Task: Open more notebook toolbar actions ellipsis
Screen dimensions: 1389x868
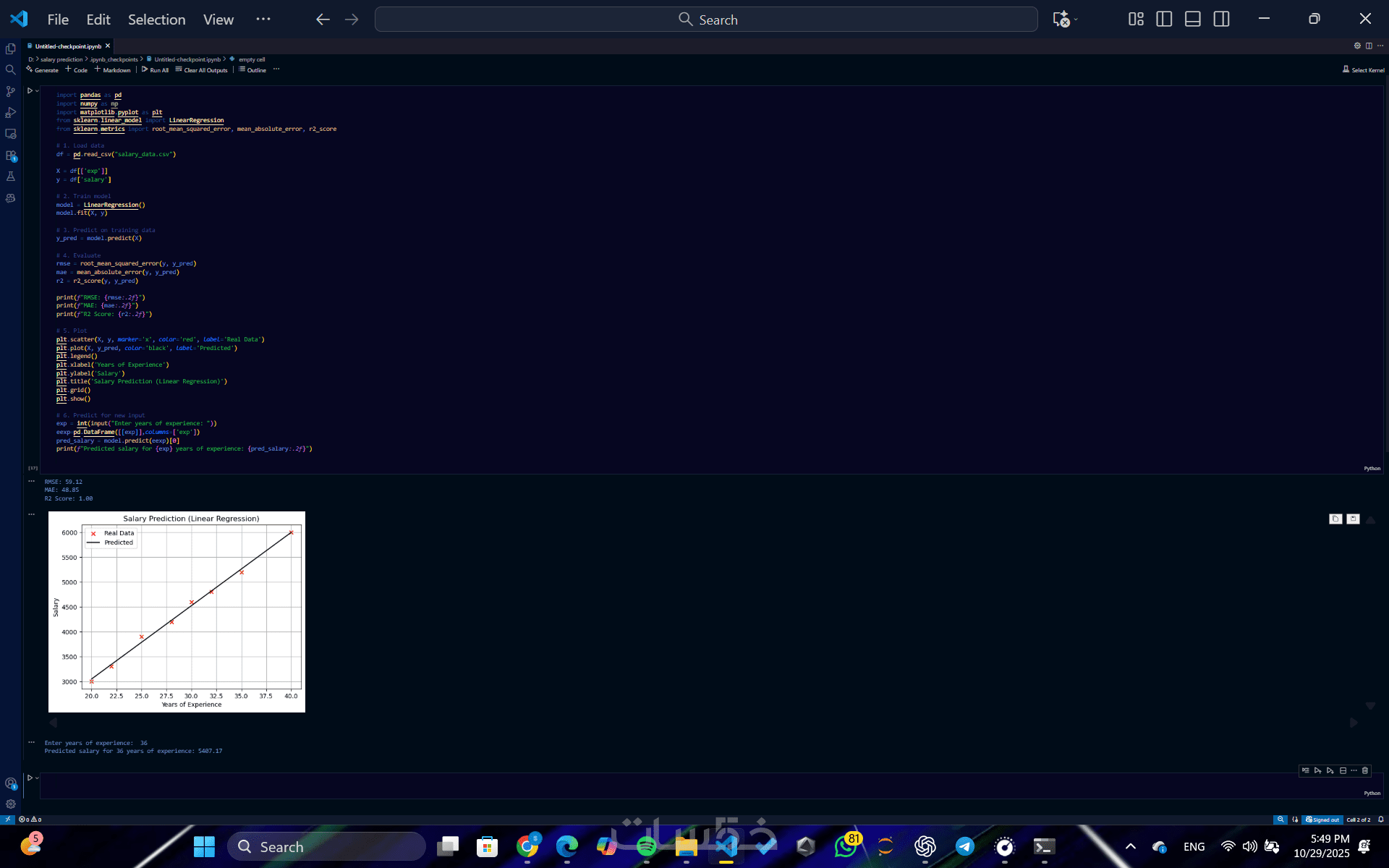Action: pyautogui.click(x=276, y=69)
